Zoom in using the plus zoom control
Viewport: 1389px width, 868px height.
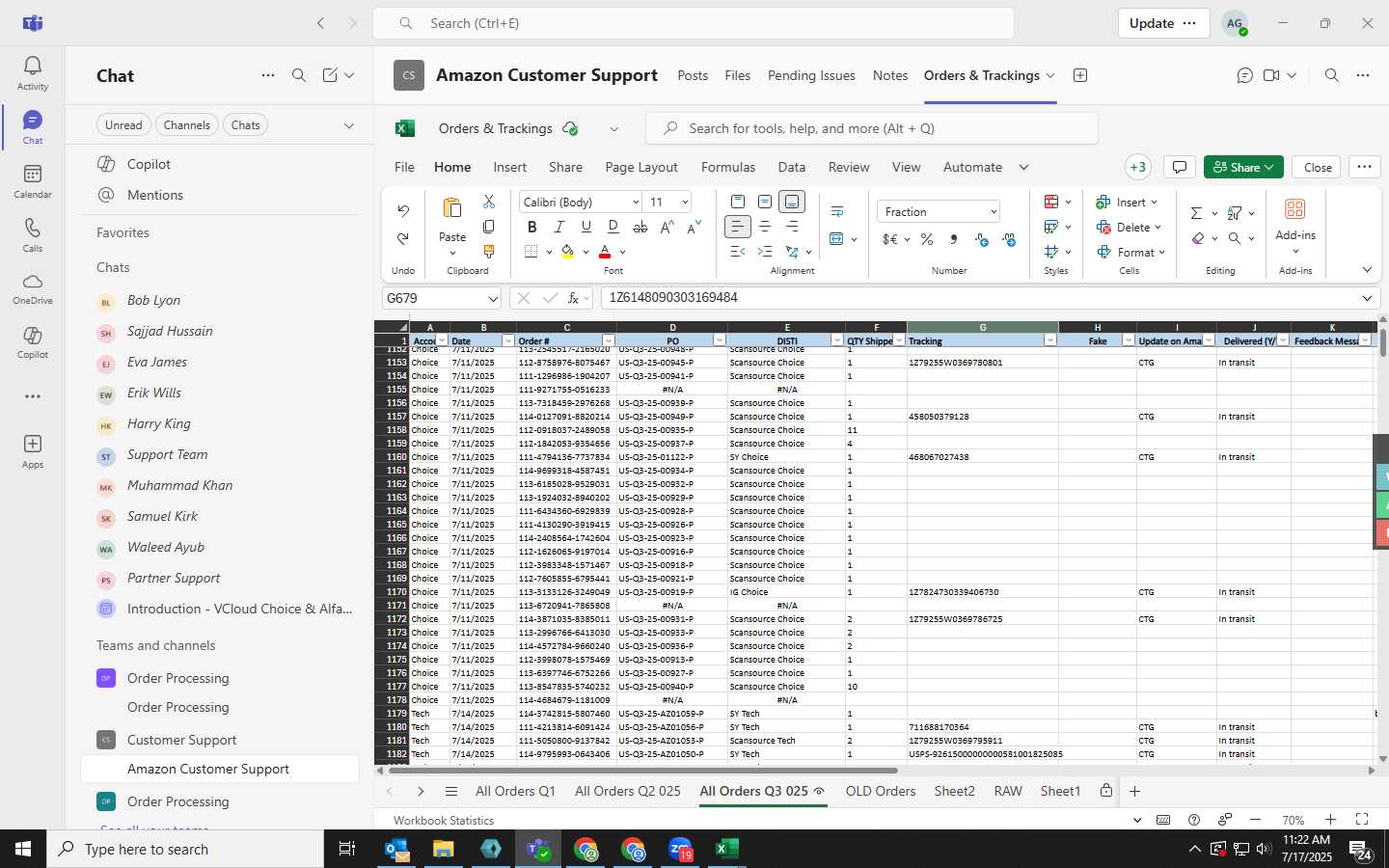coord(1330,820)
